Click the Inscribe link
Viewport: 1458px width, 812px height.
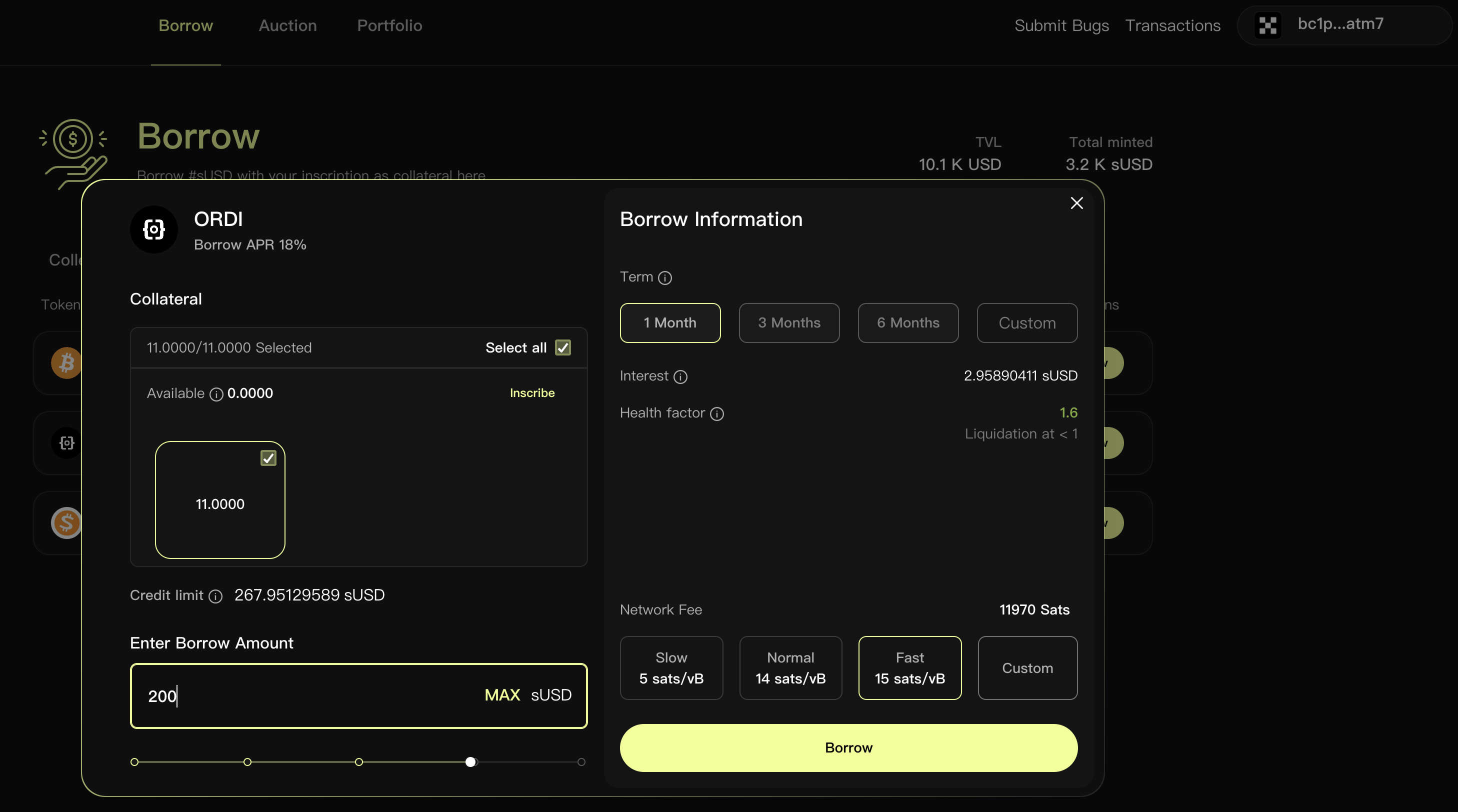click(x=532, y=392)
